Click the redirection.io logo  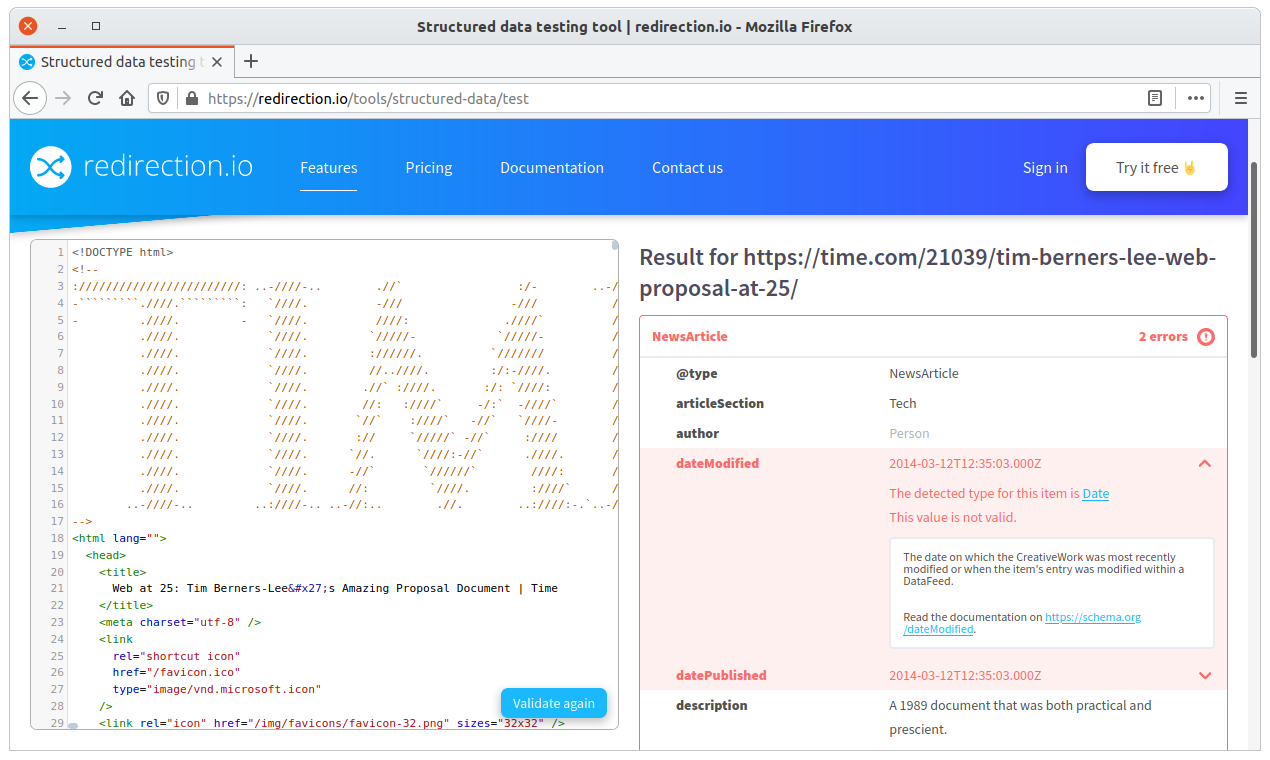141,167
